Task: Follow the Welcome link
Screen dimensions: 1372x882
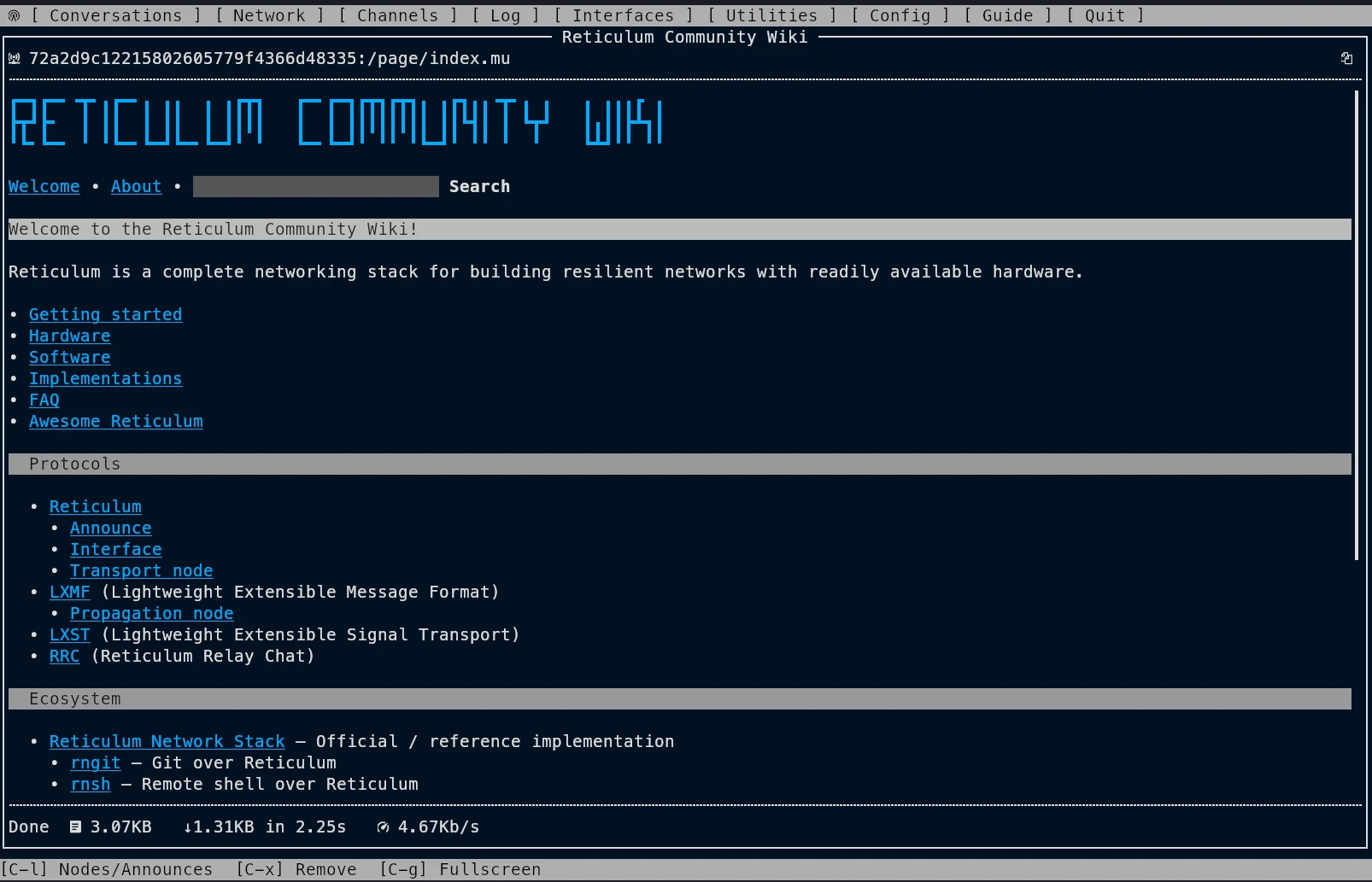Action: (44, 186)
